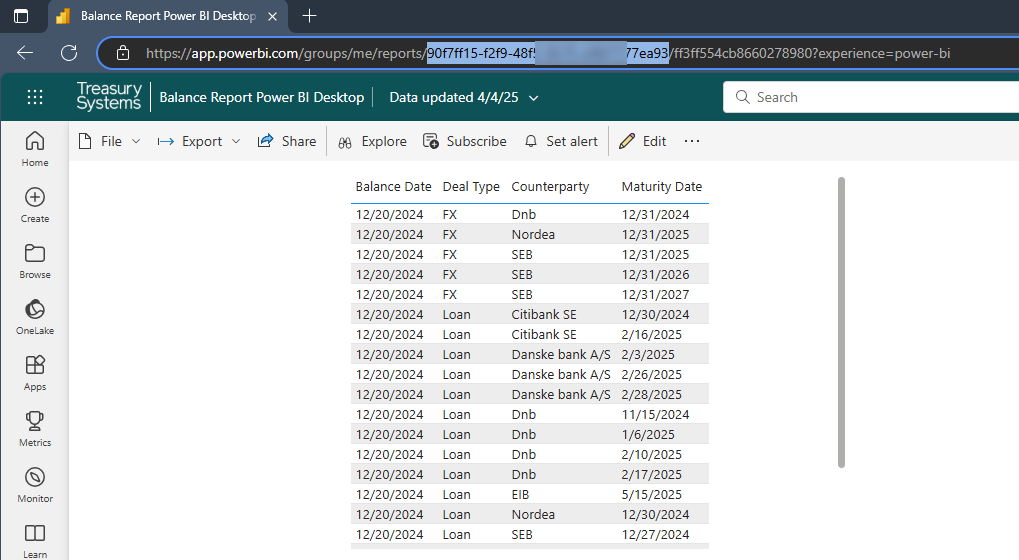
Task: Sort by Deal Type column header
Action: click(471, 186)
